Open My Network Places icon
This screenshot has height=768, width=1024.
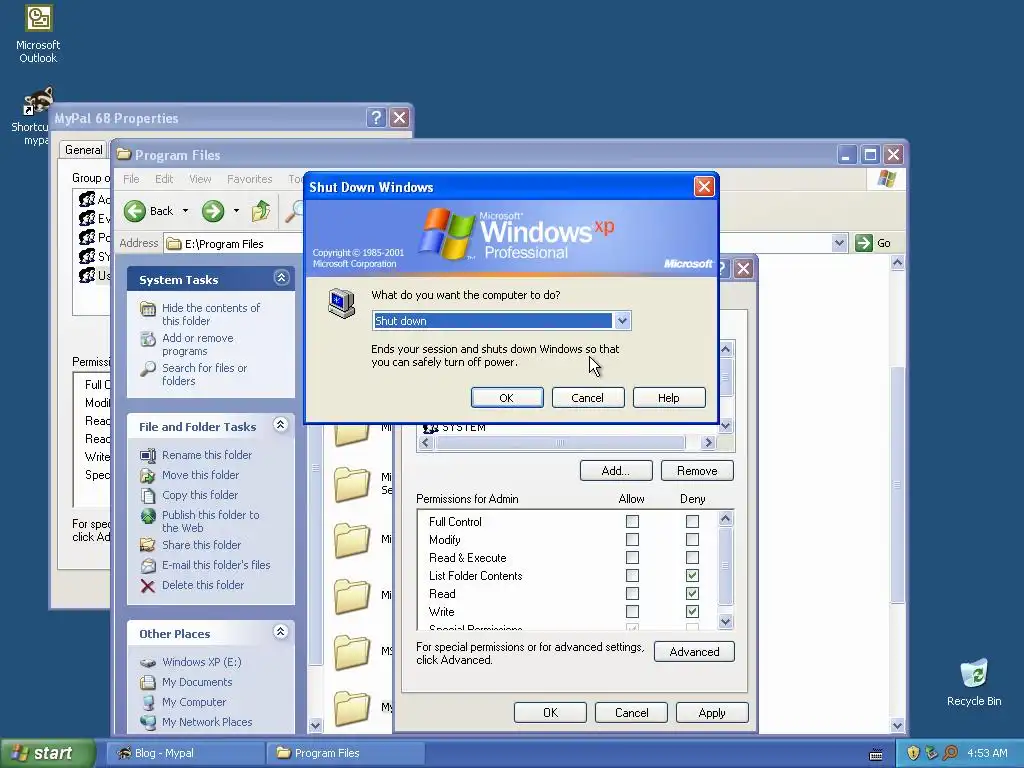(x=148, y=722)
